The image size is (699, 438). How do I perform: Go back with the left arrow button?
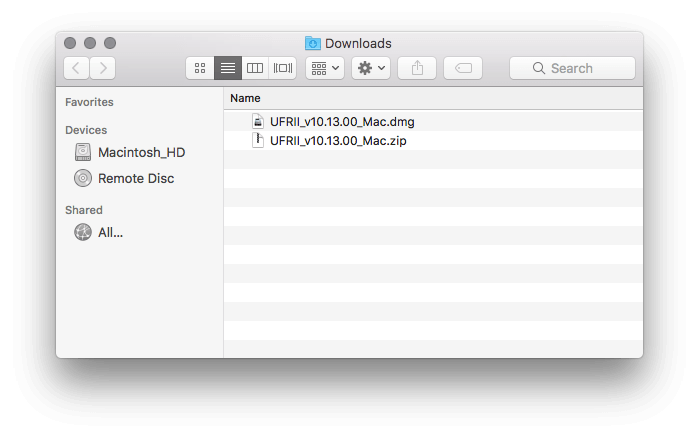(76, 68)
